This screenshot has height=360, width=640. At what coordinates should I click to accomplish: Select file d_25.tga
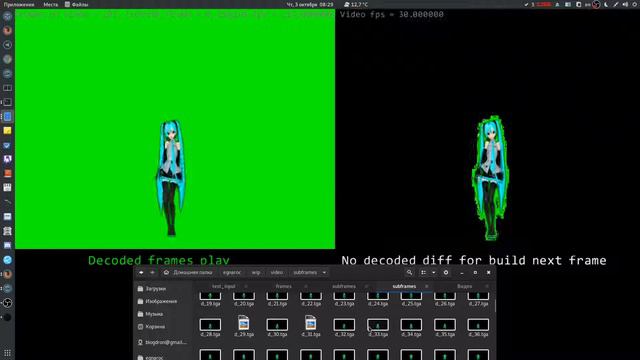(411, 299)
